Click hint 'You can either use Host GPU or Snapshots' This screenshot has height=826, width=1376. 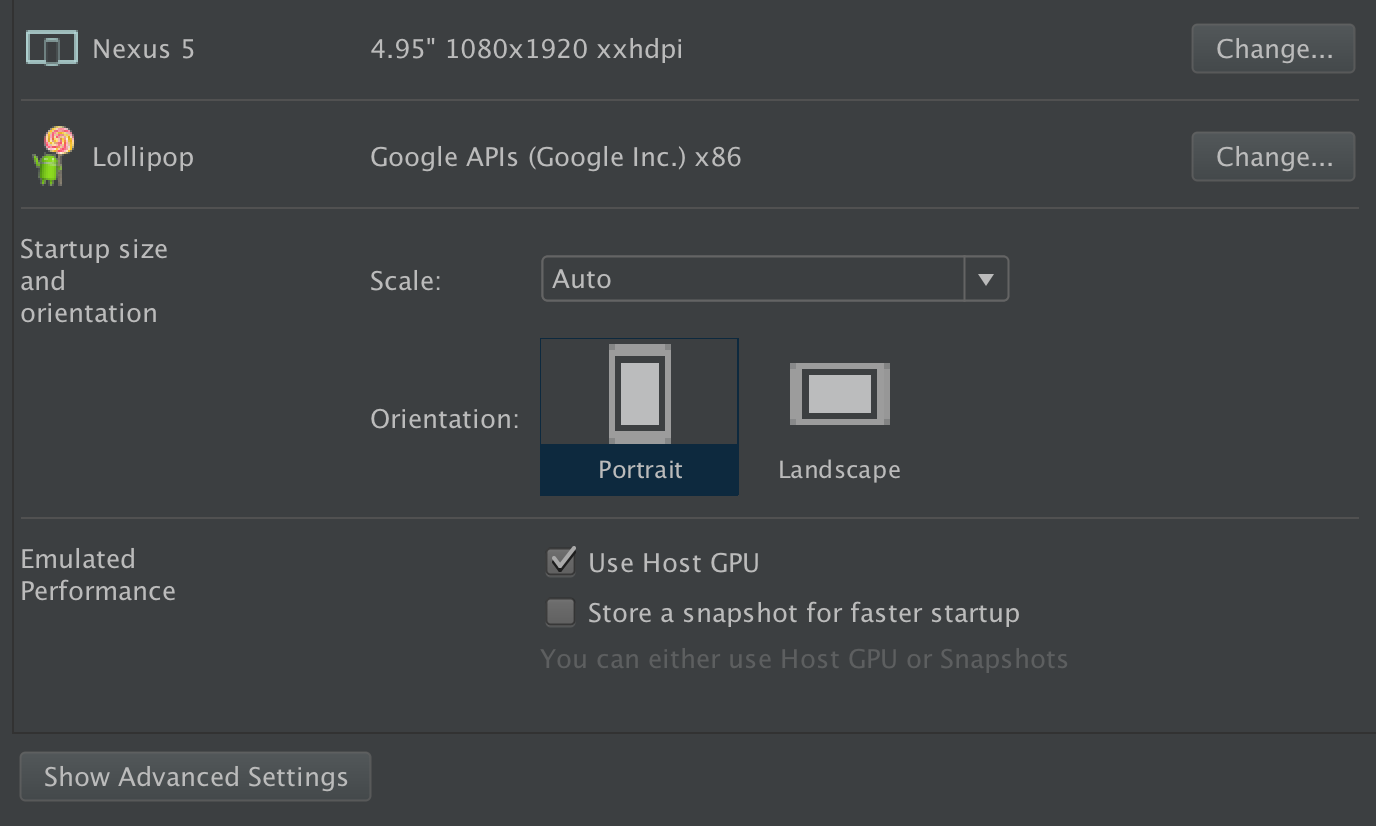click(804, 659)
